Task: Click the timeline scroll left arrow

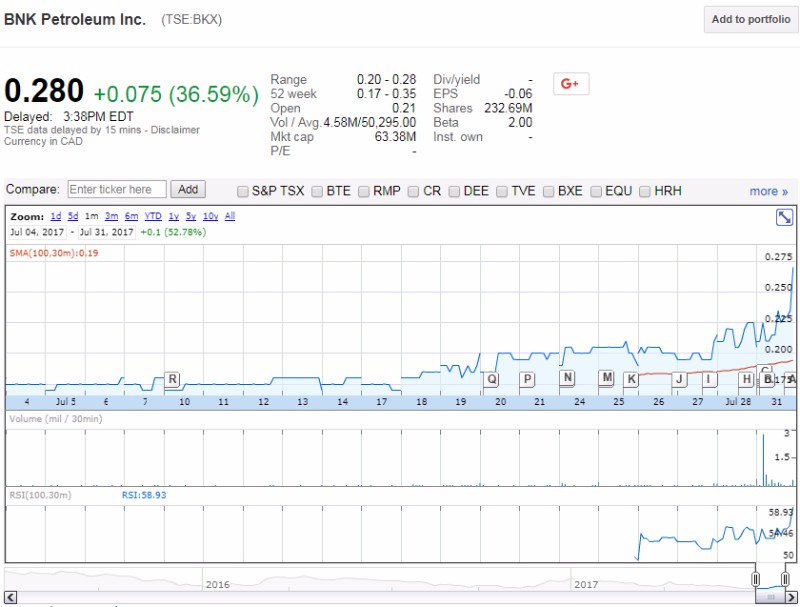Action: (x=10, y=597)
